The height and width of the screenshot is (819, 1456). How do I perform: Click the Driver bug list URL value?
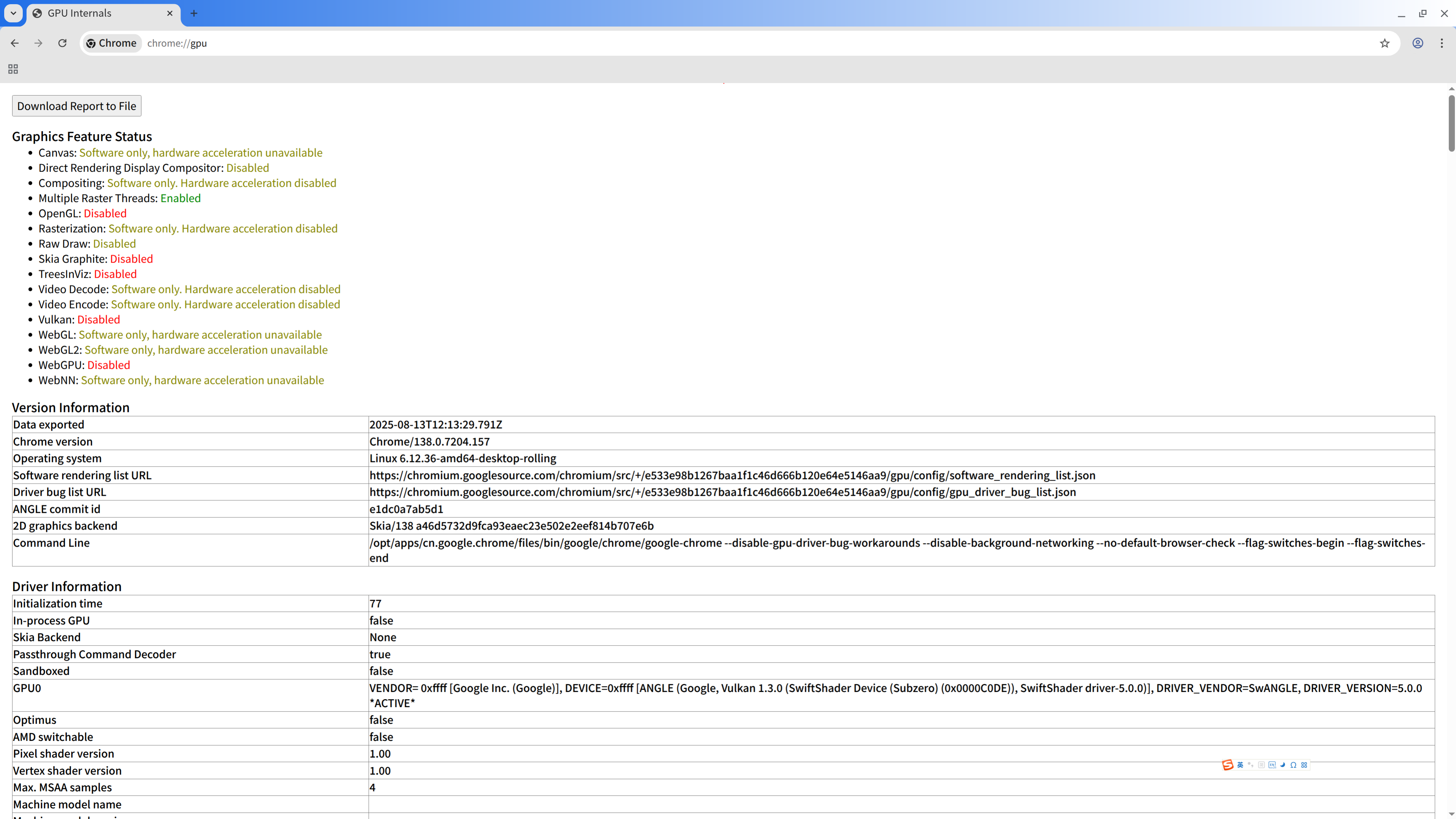coord(723,492)
